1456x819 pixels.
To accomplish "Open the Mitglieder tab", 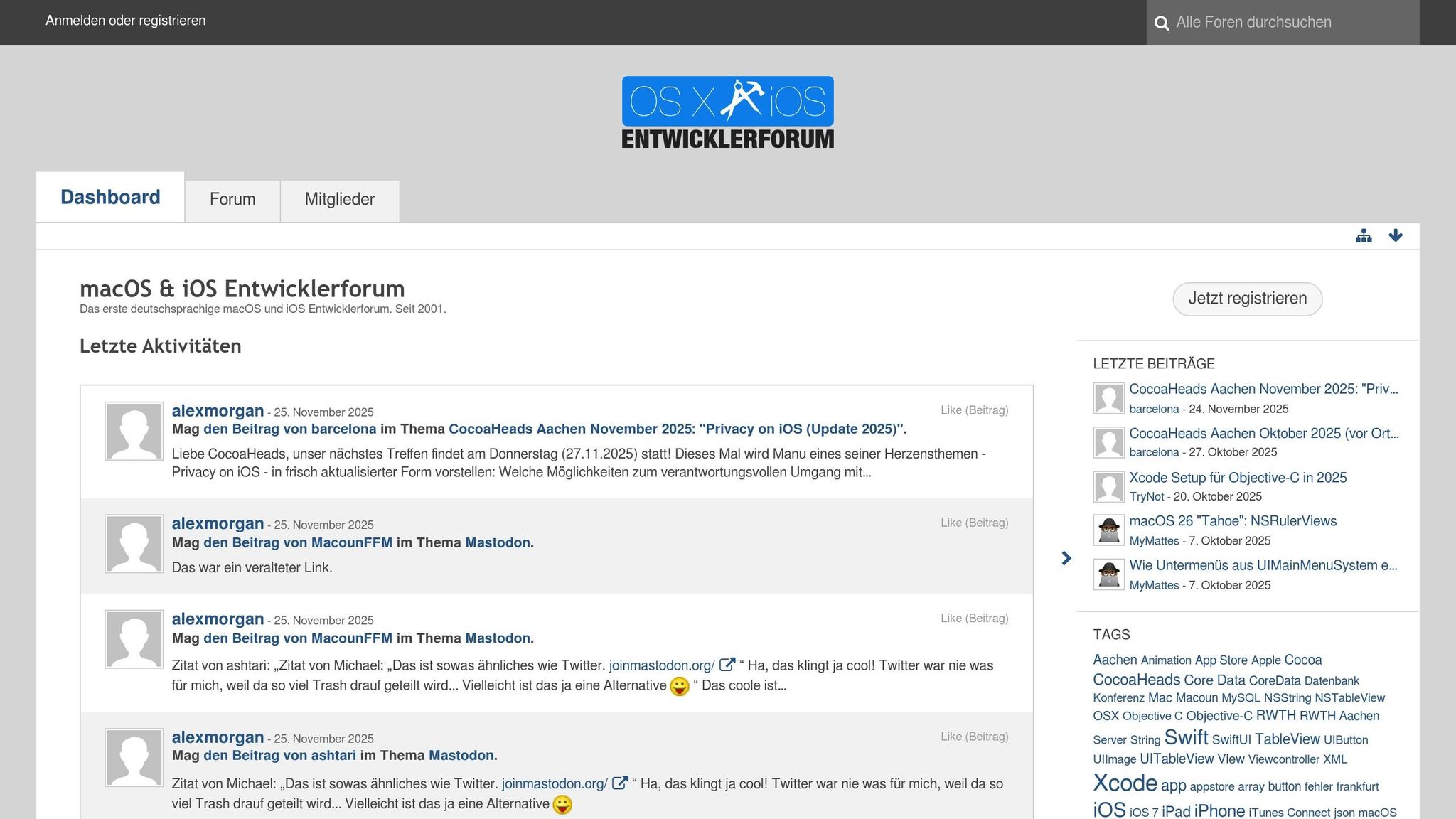I will click(x=339, y=200).
